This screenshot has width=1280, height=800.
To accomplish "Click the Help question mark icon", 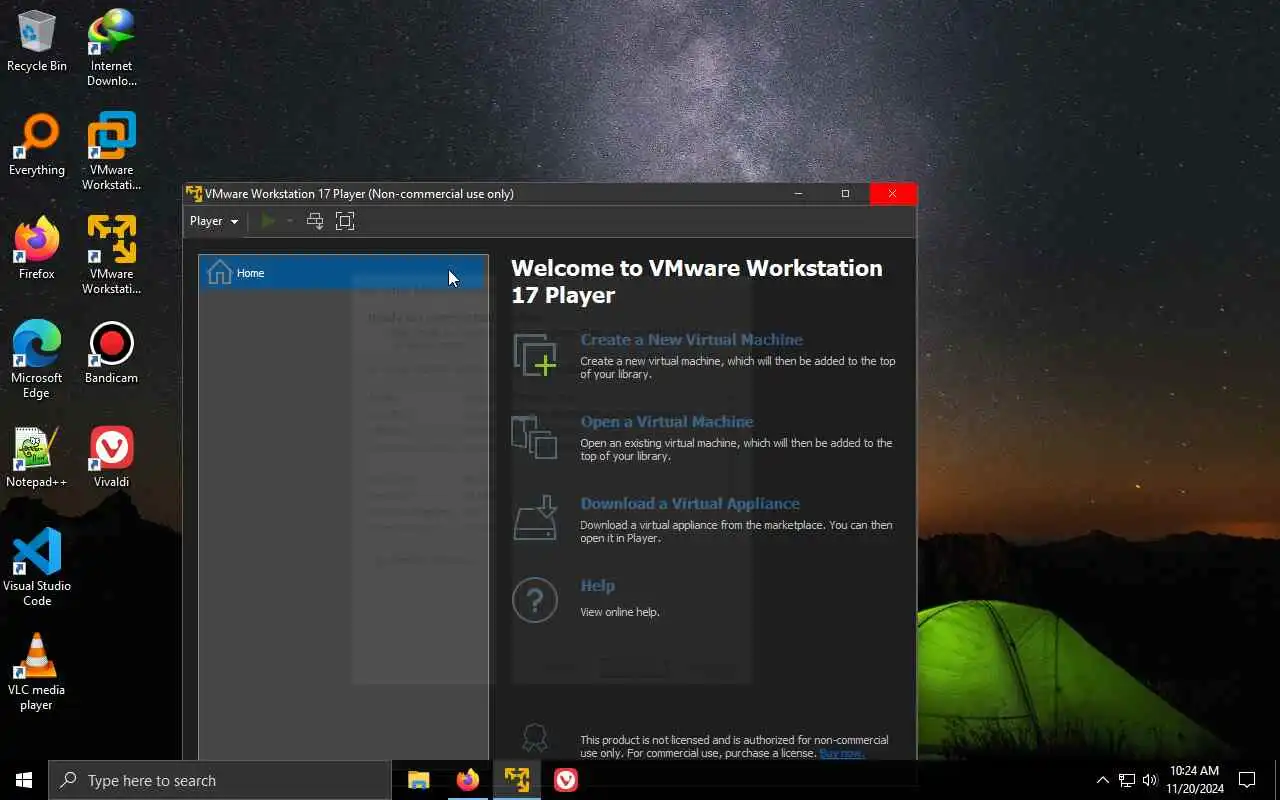I will (535, 600).
